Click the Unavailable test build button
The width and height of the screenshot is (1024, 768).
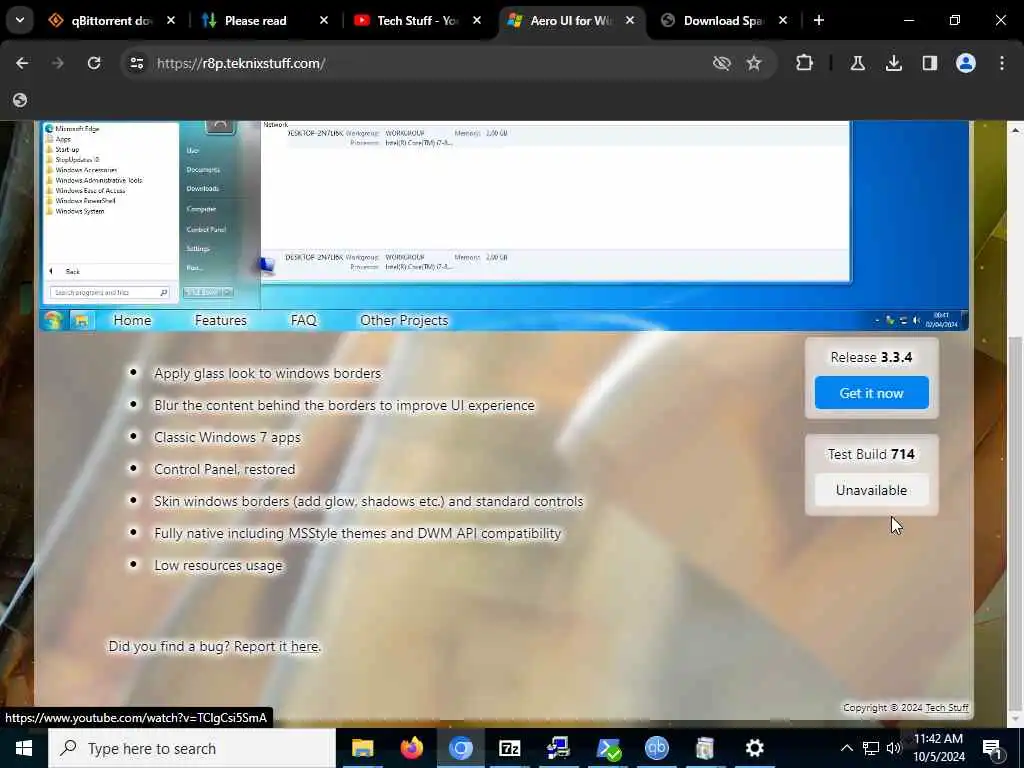[871, 490]
